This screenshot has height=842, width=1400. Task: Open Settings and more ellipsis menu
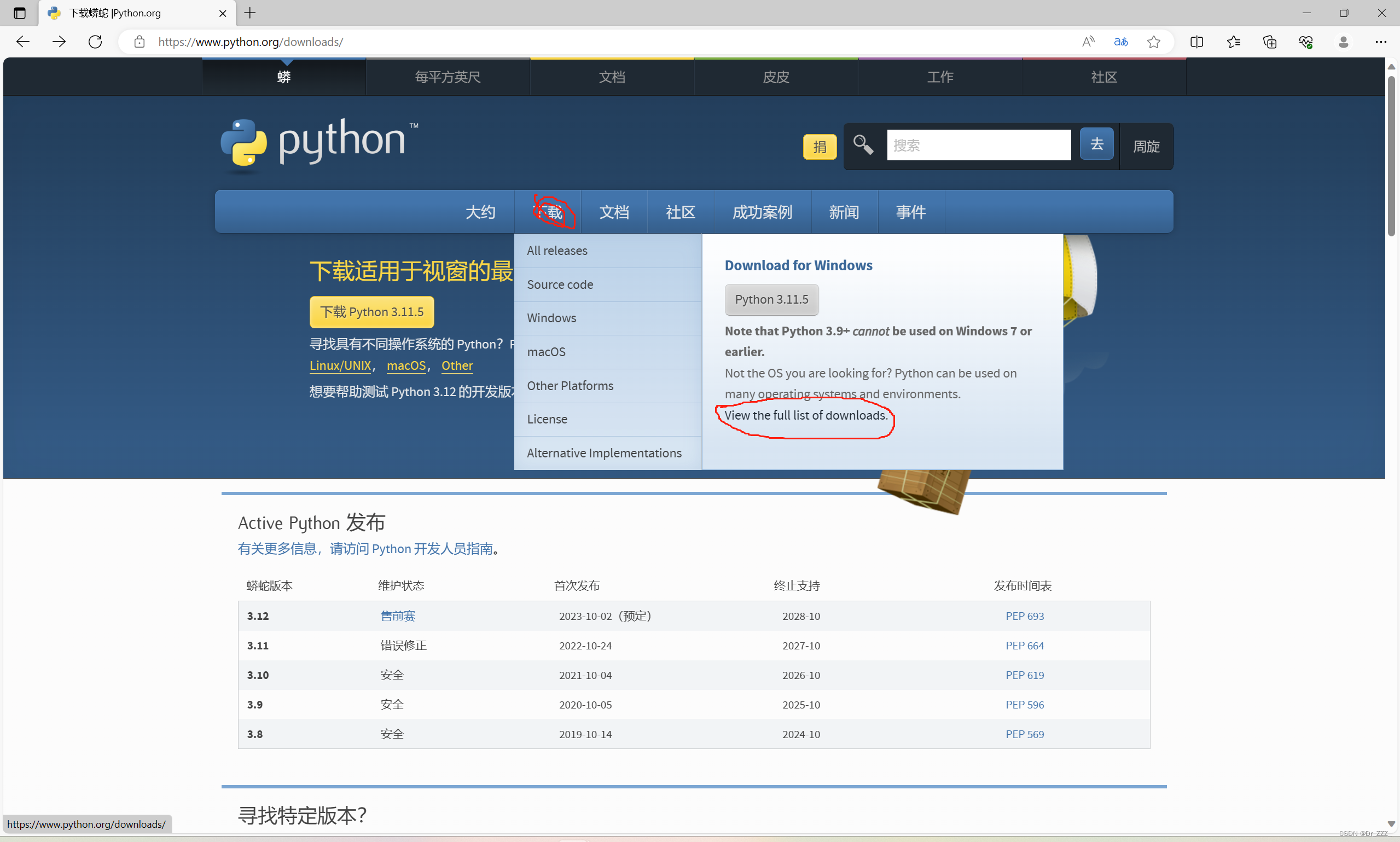coord(1381,42)
